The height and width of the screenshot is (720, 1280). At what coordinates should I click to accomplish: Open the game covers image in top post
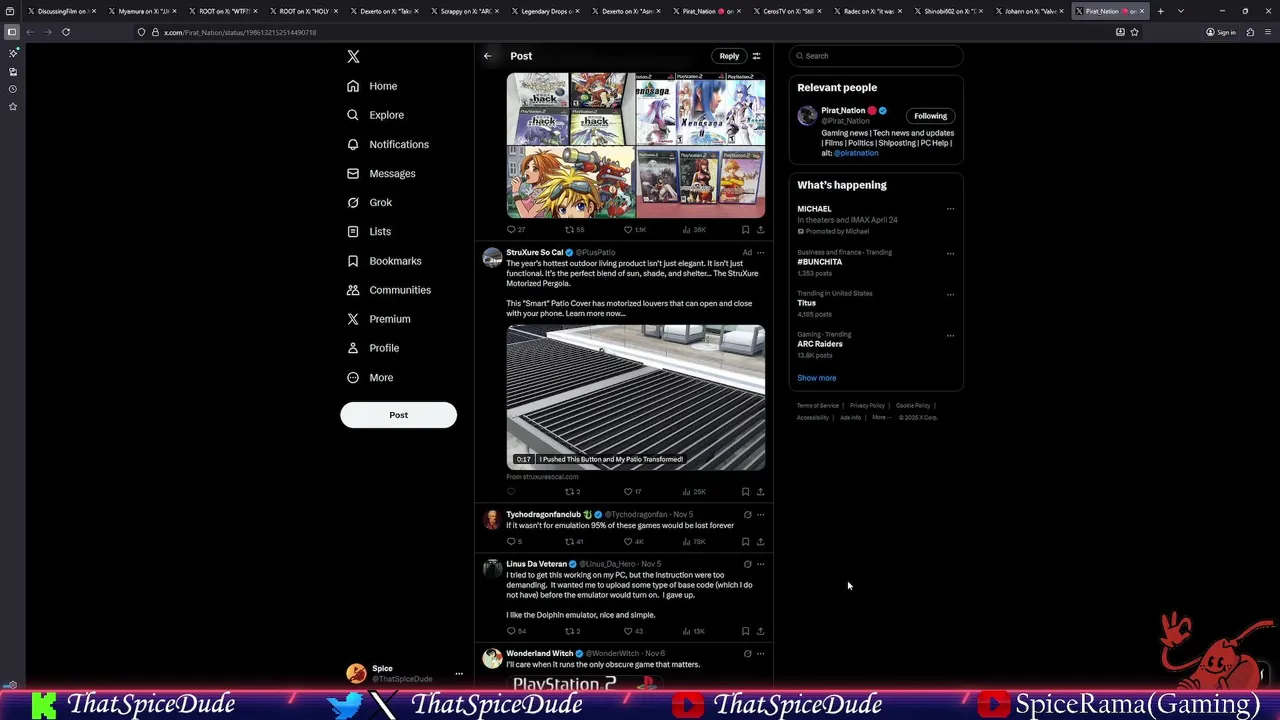tap(636, 146)
